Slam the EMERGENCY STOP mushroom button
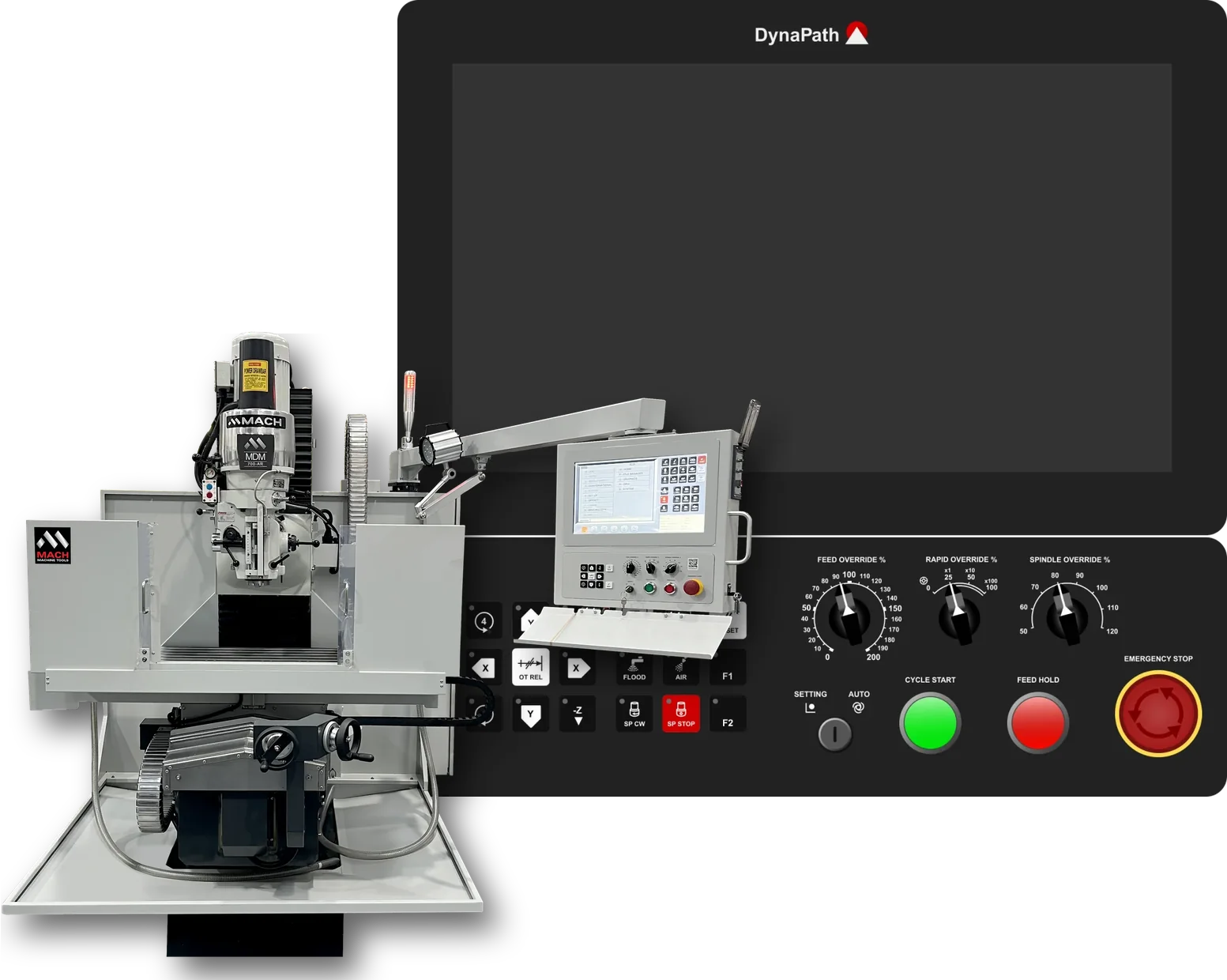The height and width of the screenshot is (980, 1227). [1158, 714]
